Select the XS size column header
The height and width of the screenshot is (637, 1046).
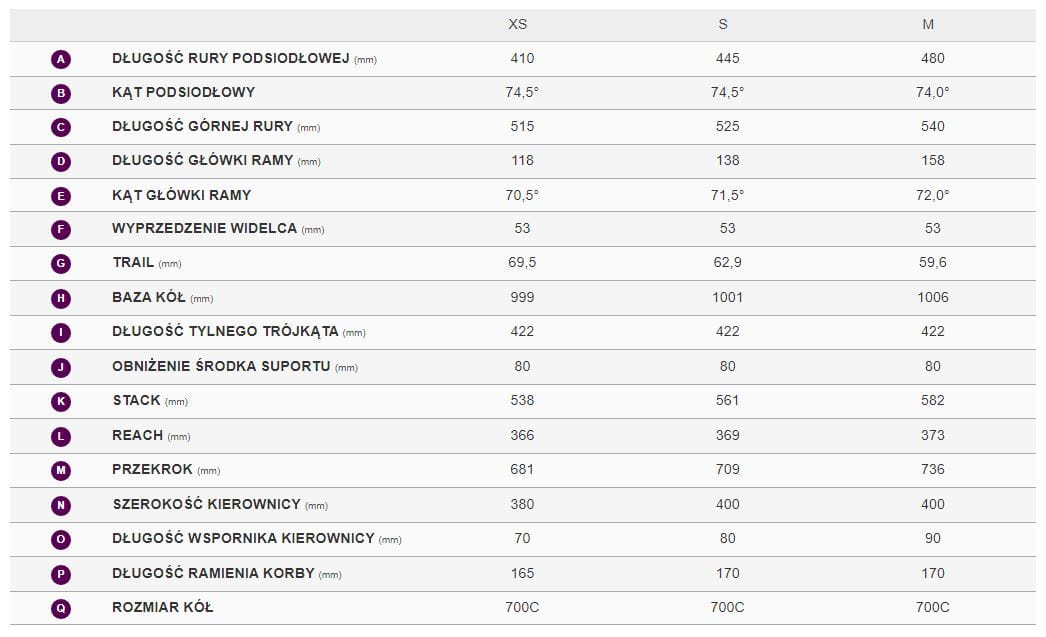pyautogui.click(x=518, y=24)
